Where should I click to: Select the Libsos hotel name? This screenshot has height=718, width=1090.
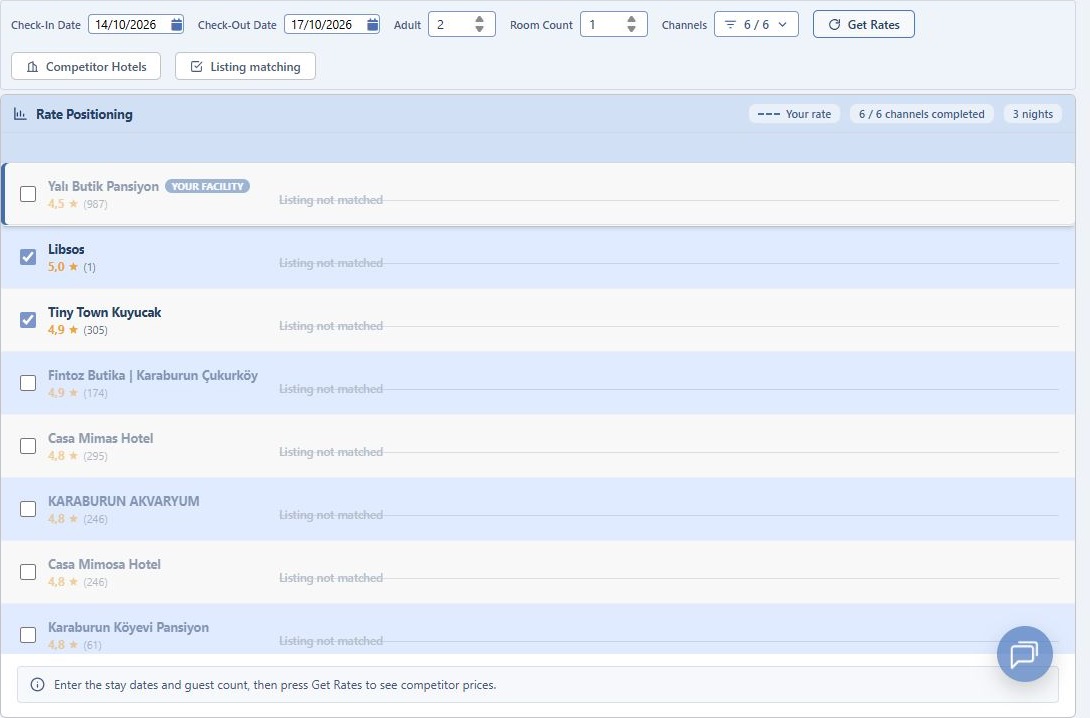coord(66,250)
